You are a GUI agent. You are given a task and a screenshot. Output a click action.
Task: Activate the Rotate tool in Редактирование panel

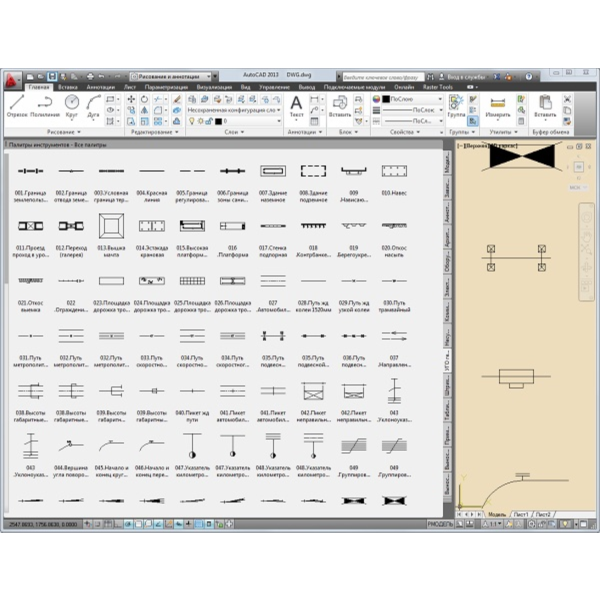click(x=144, y=99)
